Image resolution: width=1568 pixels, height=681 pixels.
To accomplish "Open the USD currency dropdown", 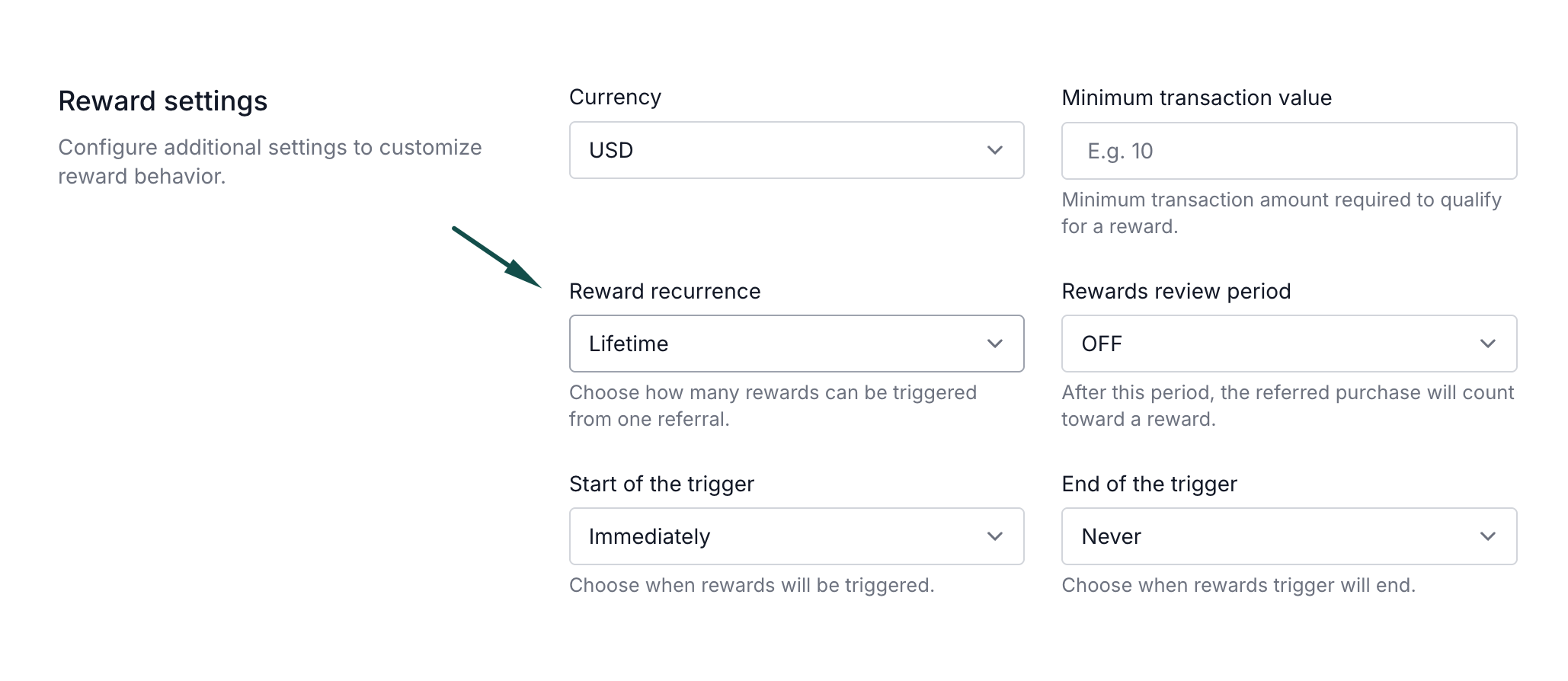I will click(x=795, y=150).
